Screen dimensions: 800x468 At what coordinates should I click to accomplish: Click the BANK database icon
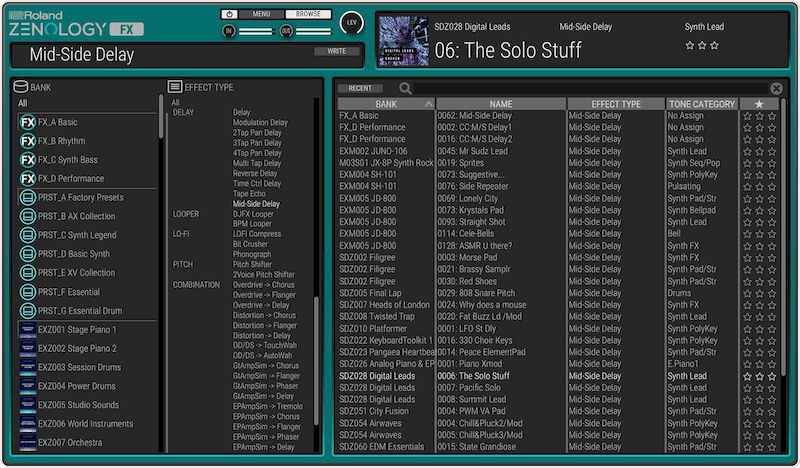(20, 87)
